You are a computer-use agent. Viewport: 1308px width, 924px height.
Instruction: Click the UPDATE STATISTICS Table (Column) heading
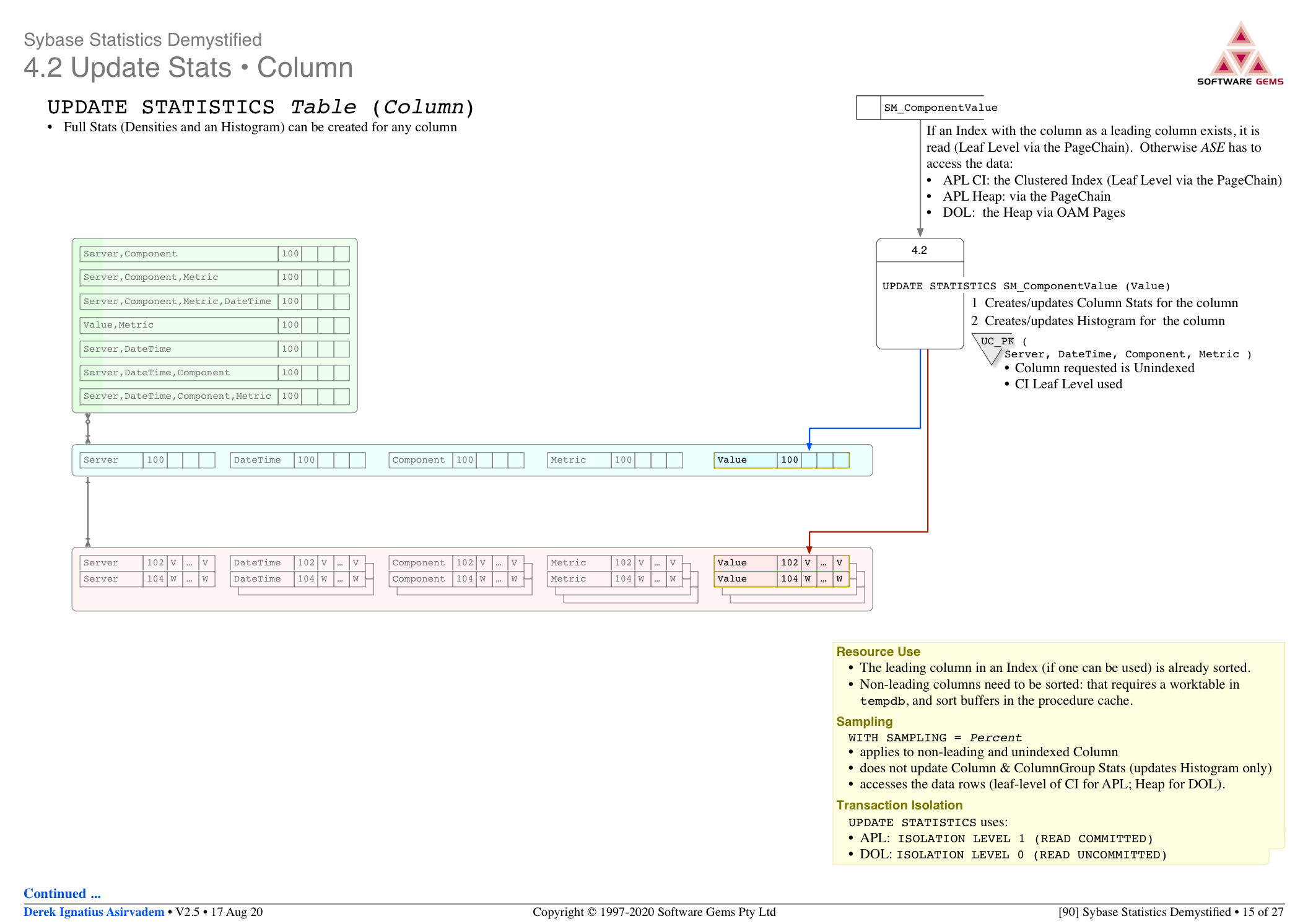pyautogui.click(x=261, y=107)
